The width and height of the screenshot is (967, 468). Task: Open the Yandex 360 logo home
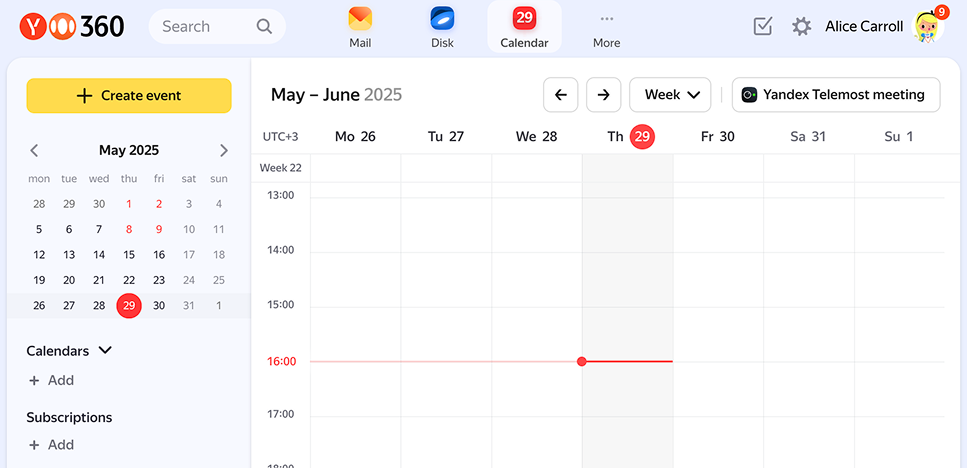coord(72,27)
